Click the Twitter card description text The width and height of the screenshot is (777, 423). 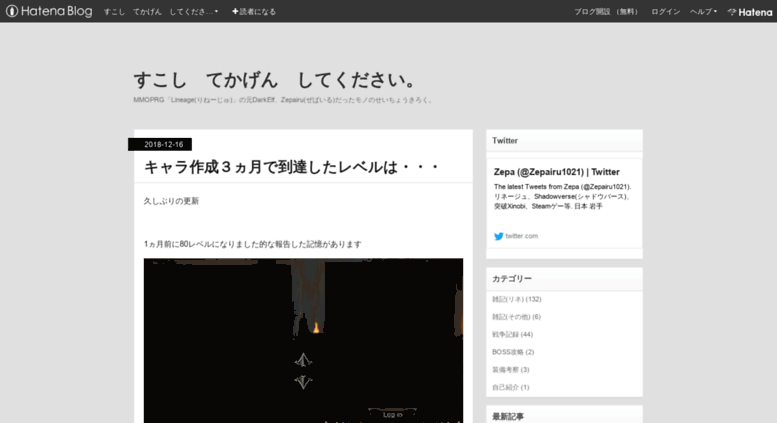(562, 197)
